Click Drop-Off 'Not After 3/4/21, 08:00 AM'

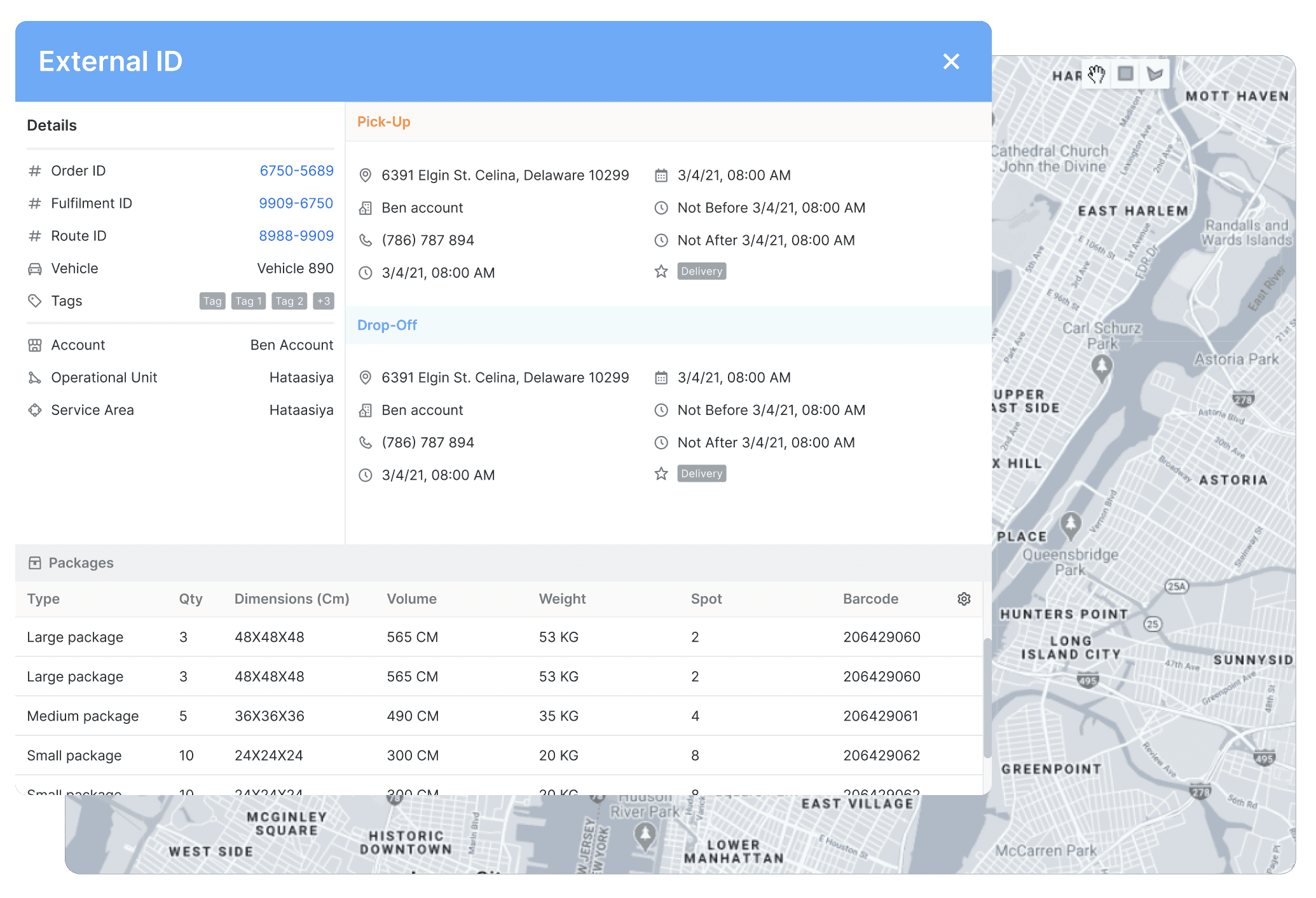click(x=766, y=442)
